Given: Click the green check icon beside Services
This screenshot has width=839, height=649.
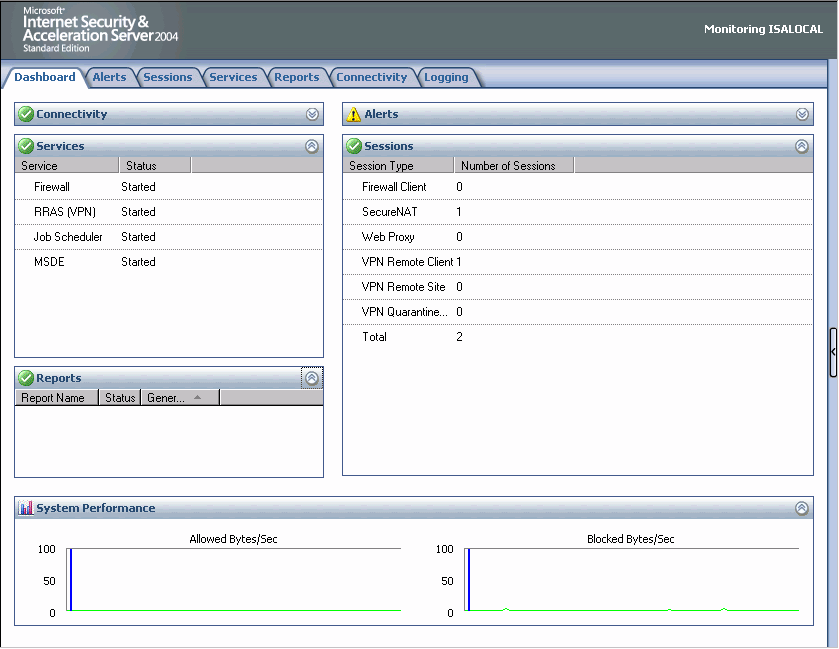Looking at the screenshot, I should 26,147.
